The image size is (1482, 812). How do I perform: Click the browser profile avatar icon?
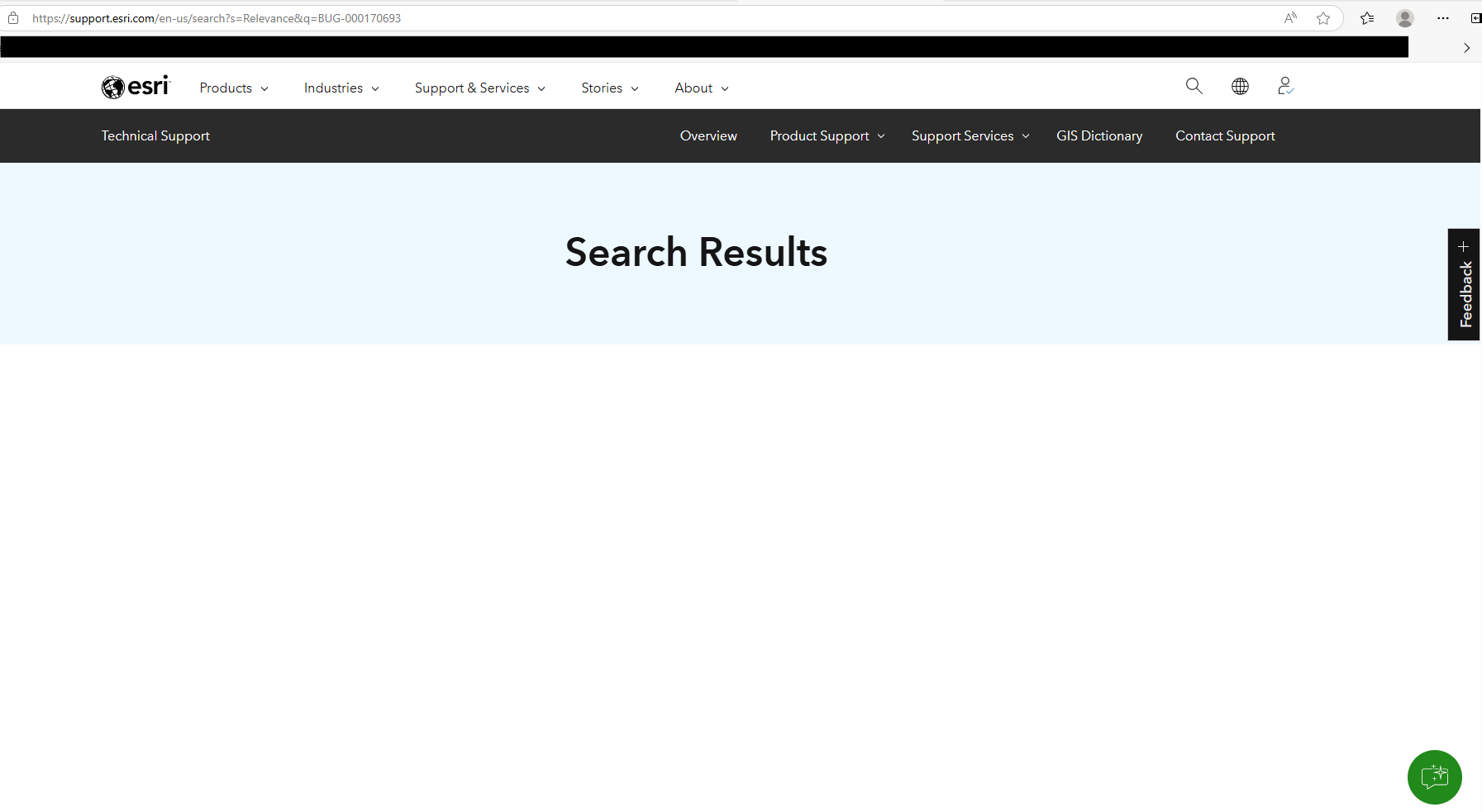[1403, 17]
